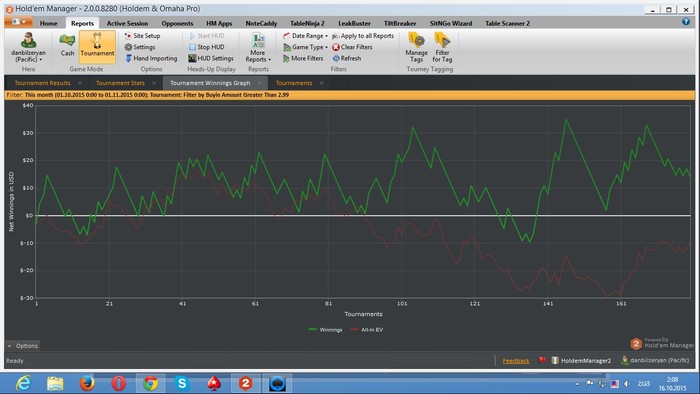
Task: Click the Feedback link
Action: tap(516, 361)
